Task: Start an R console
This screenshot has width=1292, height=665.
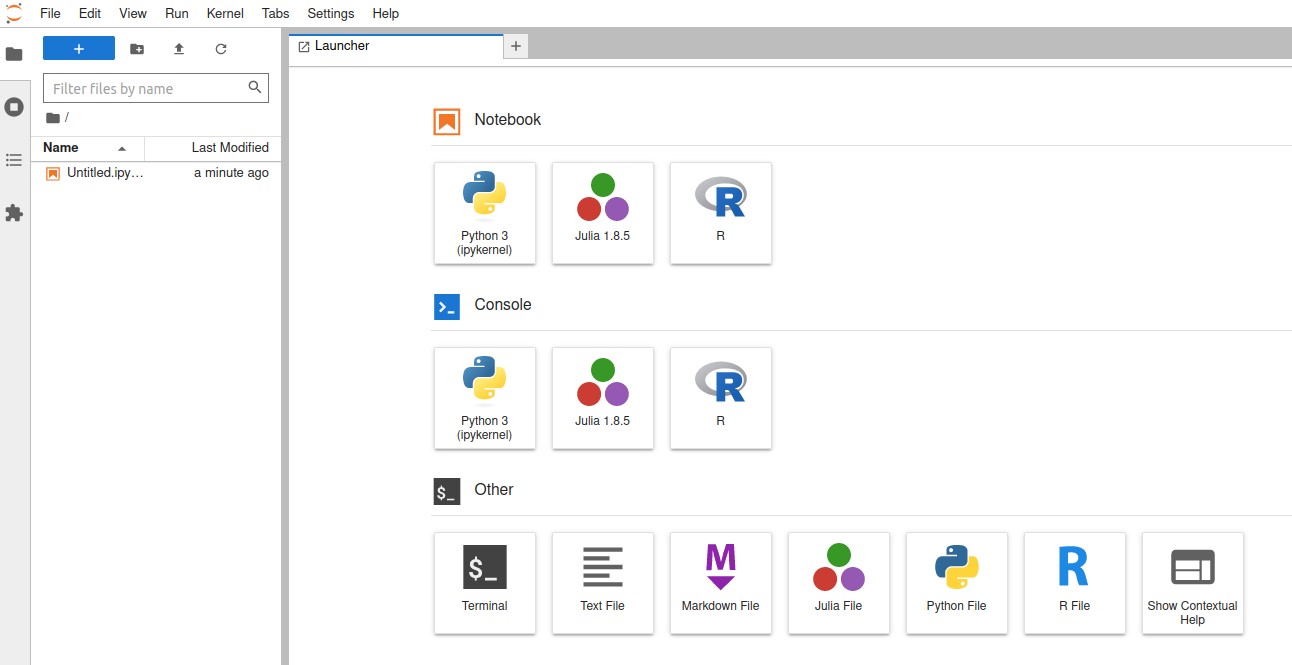Action: click(x=721, y=398)
